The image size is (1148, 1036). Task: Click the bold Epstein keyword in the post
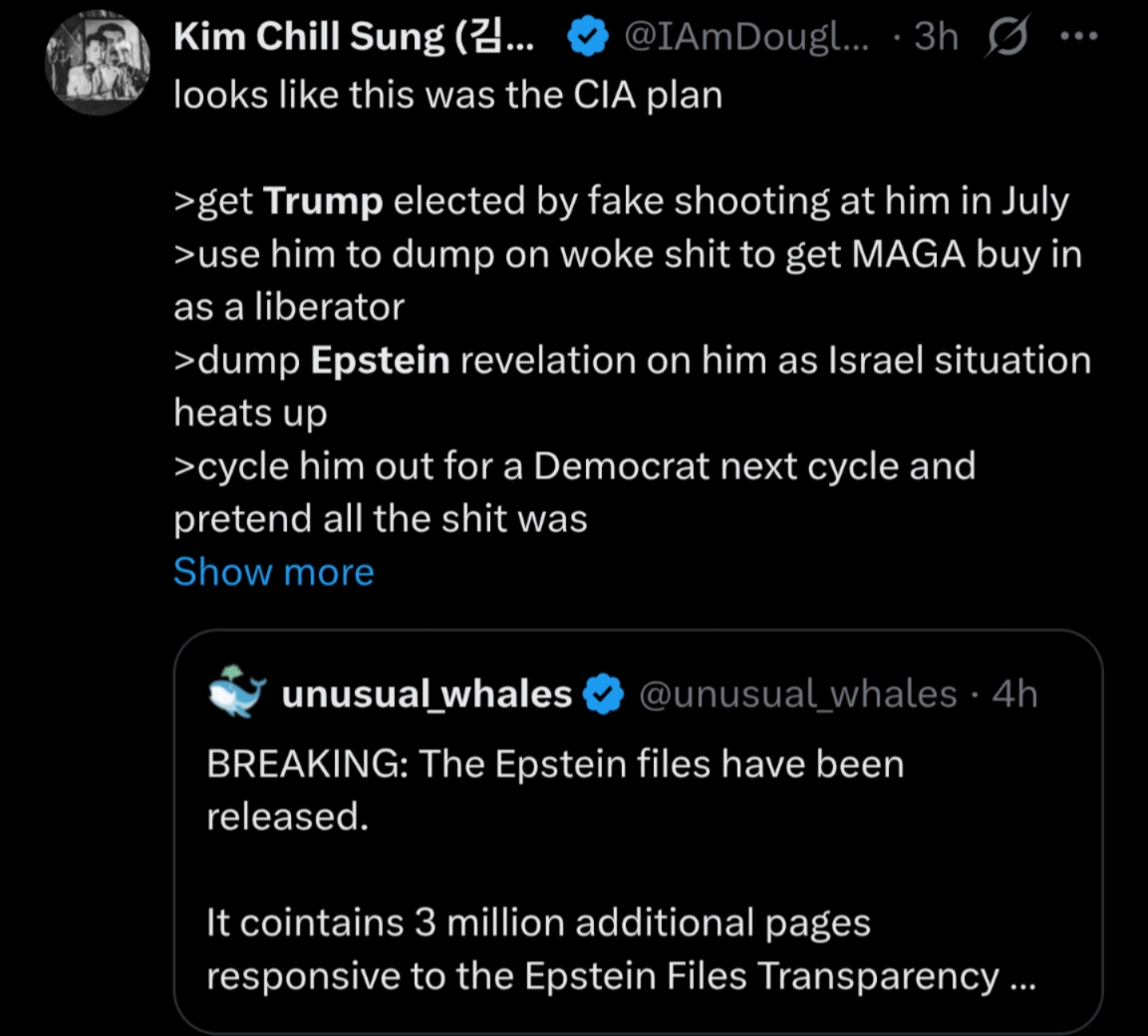click(380, 360)
